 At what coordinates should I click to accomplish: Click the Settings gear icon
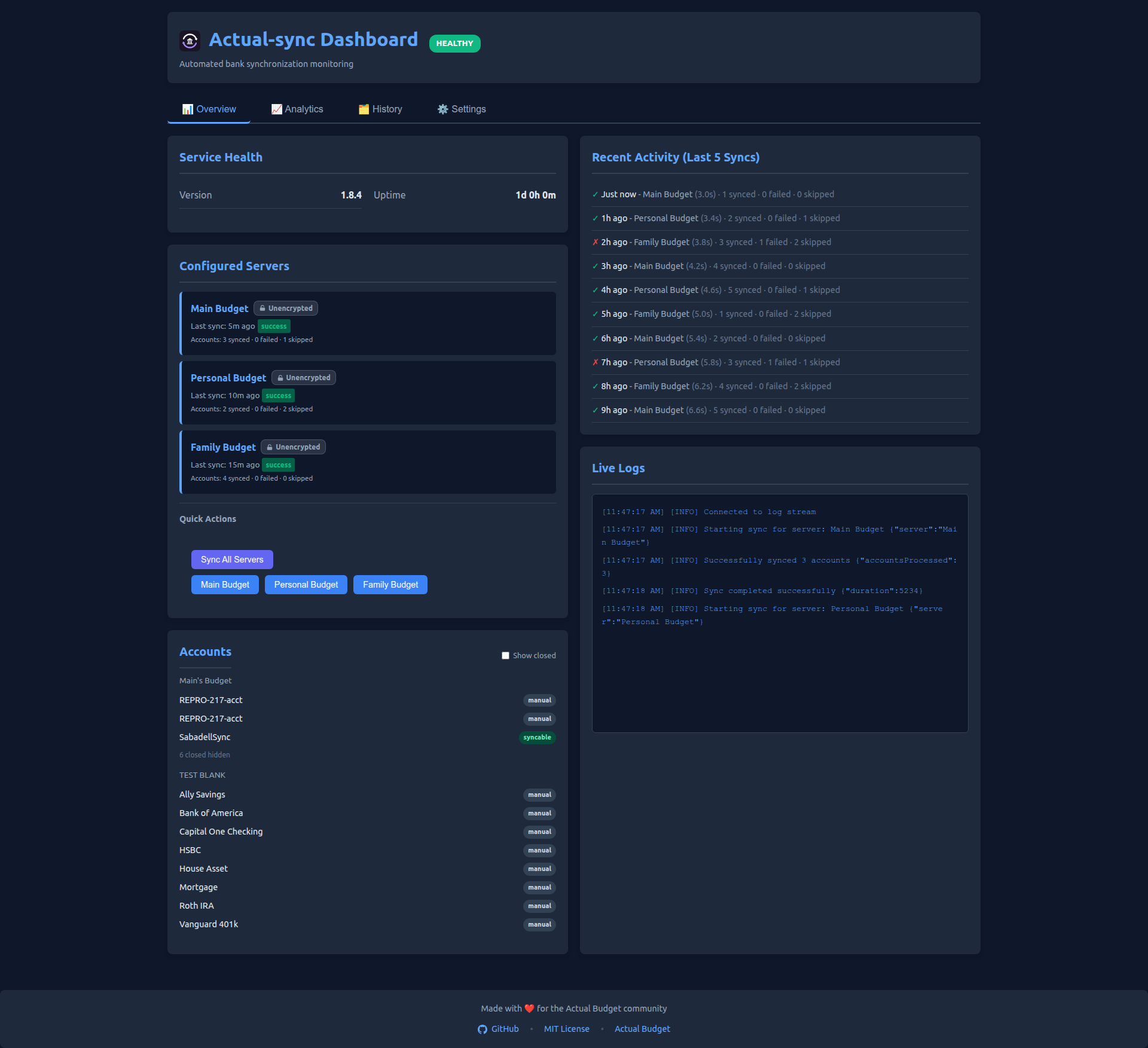click(x=442, y=109)
